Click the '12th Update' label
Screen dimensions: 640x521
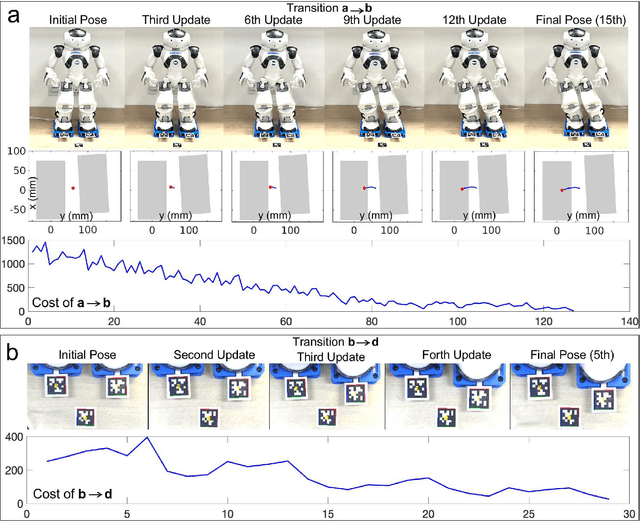coord(474,20)
